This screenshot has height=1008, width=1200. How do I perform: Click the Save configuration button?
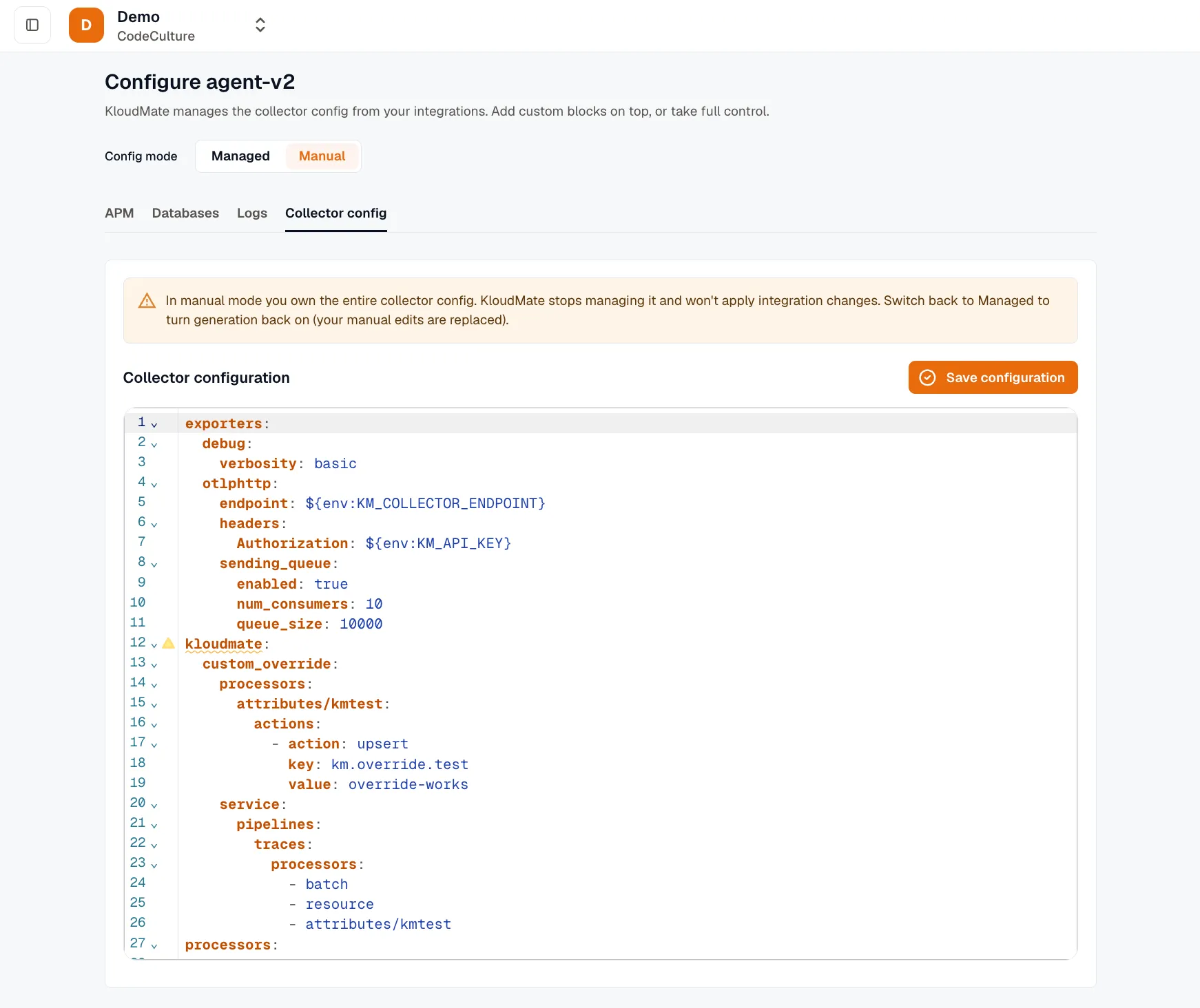pos(993,377)
